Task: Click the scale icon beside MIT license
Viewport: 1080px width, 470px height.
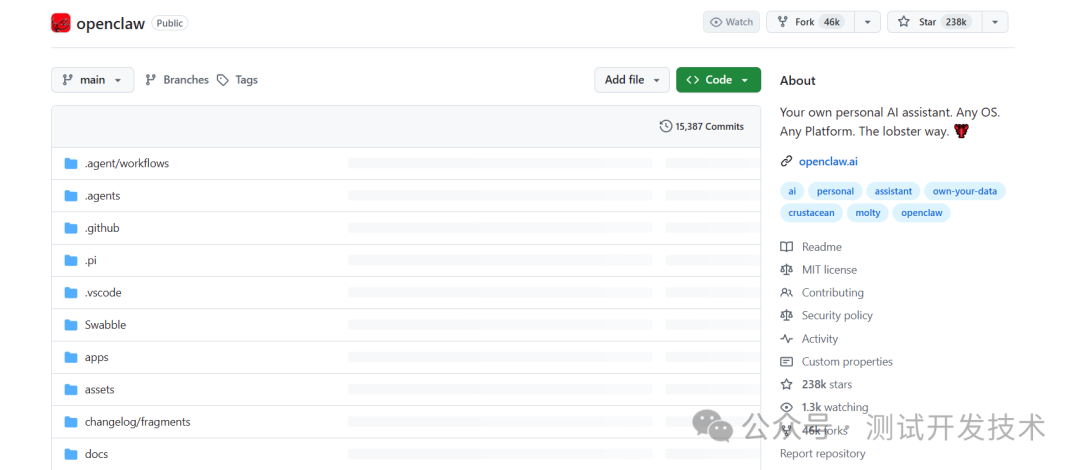Action: 786,269
